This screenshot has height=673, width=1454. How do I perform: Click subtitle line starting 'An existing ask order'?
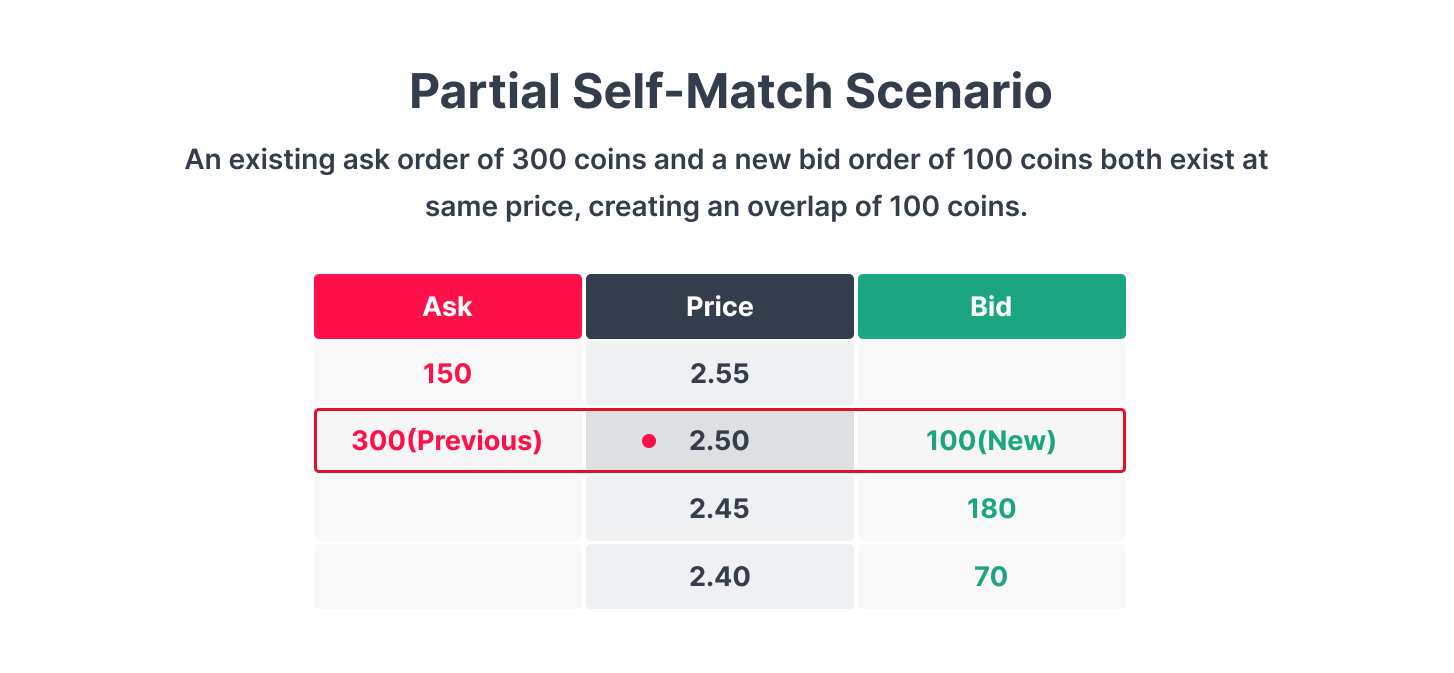coord(726,160)
